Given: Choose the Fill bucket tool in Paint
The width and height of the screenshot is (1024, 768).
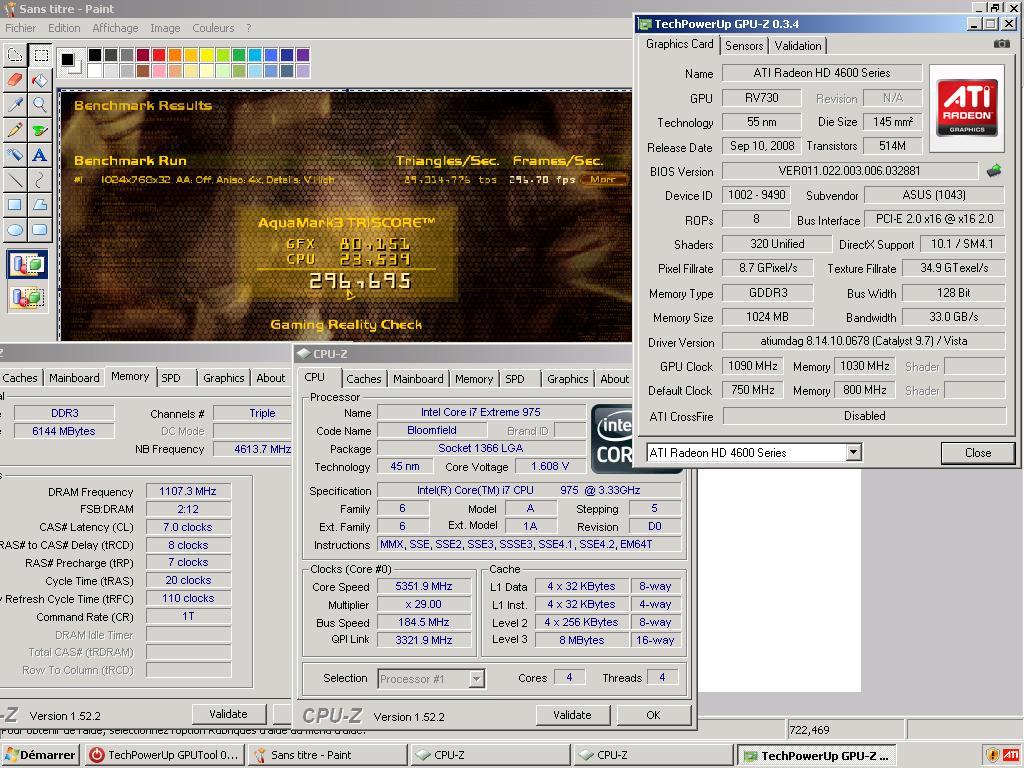Looking at the screenshot, I should tap(40, 80).
